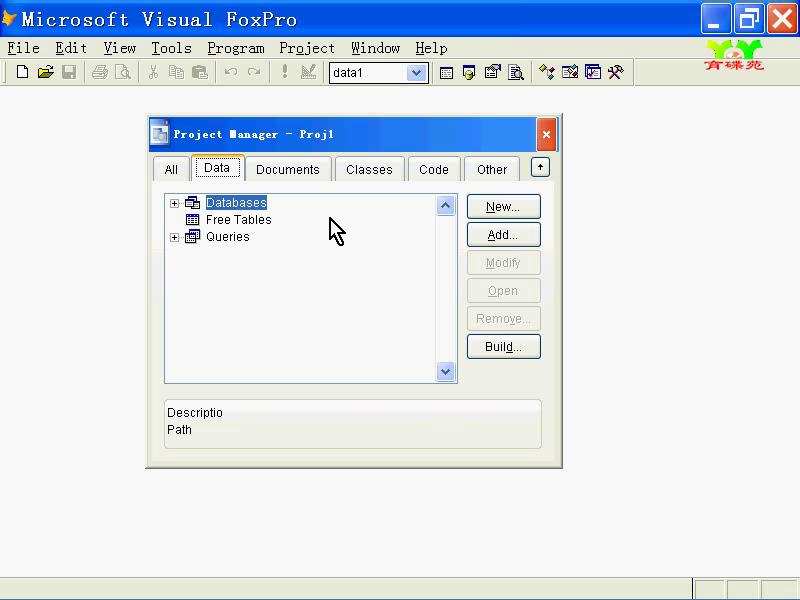Click the Cut scissors icon
Screen dimensions: 800x600
point(153,72)
